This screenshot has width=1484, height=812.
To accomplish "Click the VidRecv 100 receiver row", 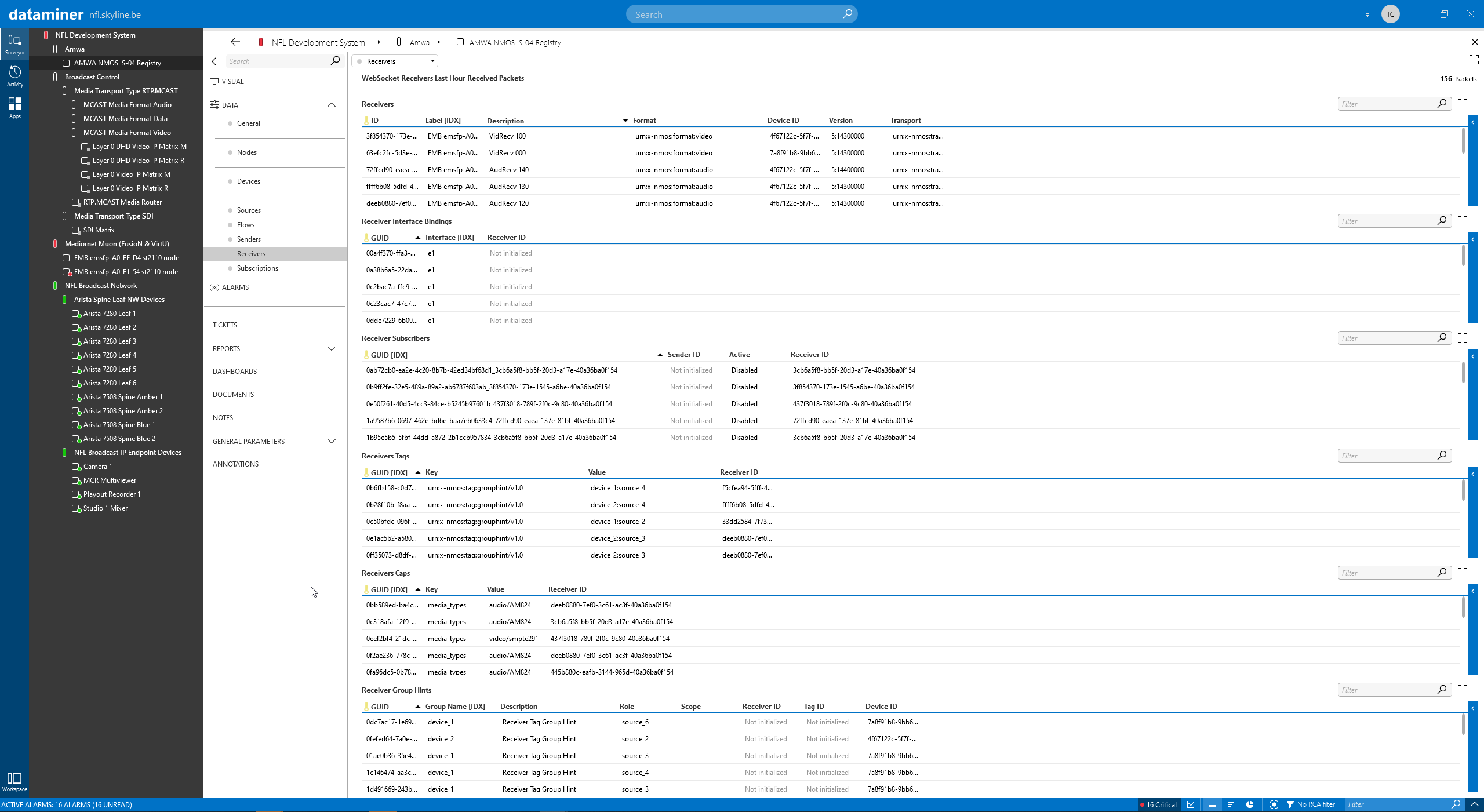I will click(910, 136).
